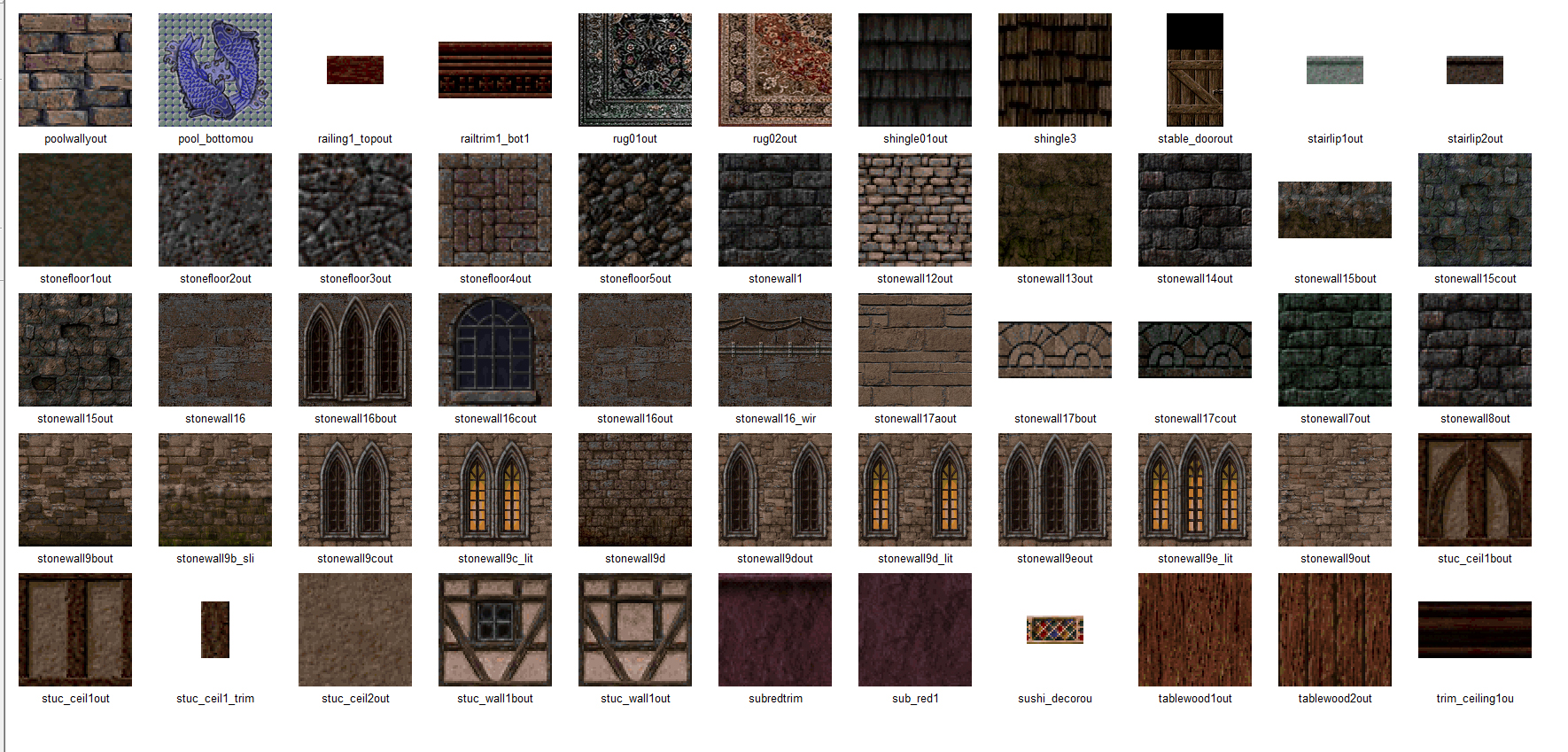Click the stonewall14out texture thumbnail
The width and height of the screenshot is (1568, 752).
1195,210
